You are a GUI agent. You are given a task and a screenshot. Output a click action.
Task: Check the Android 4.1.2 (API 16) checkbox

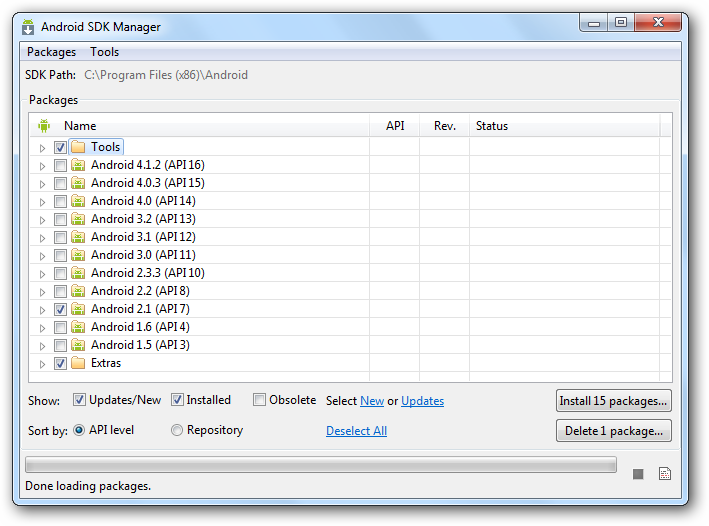pos(60,166)
